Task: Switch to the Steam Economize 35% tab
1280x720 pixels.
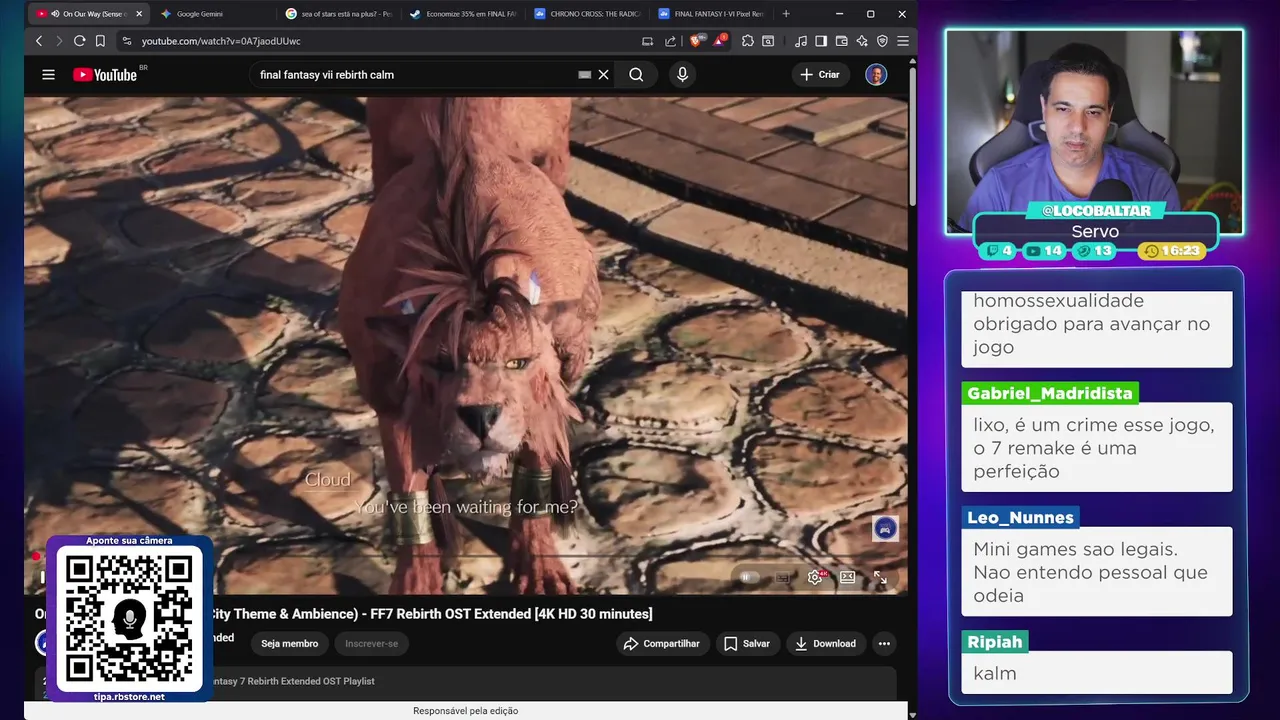Action: [463, 14]
